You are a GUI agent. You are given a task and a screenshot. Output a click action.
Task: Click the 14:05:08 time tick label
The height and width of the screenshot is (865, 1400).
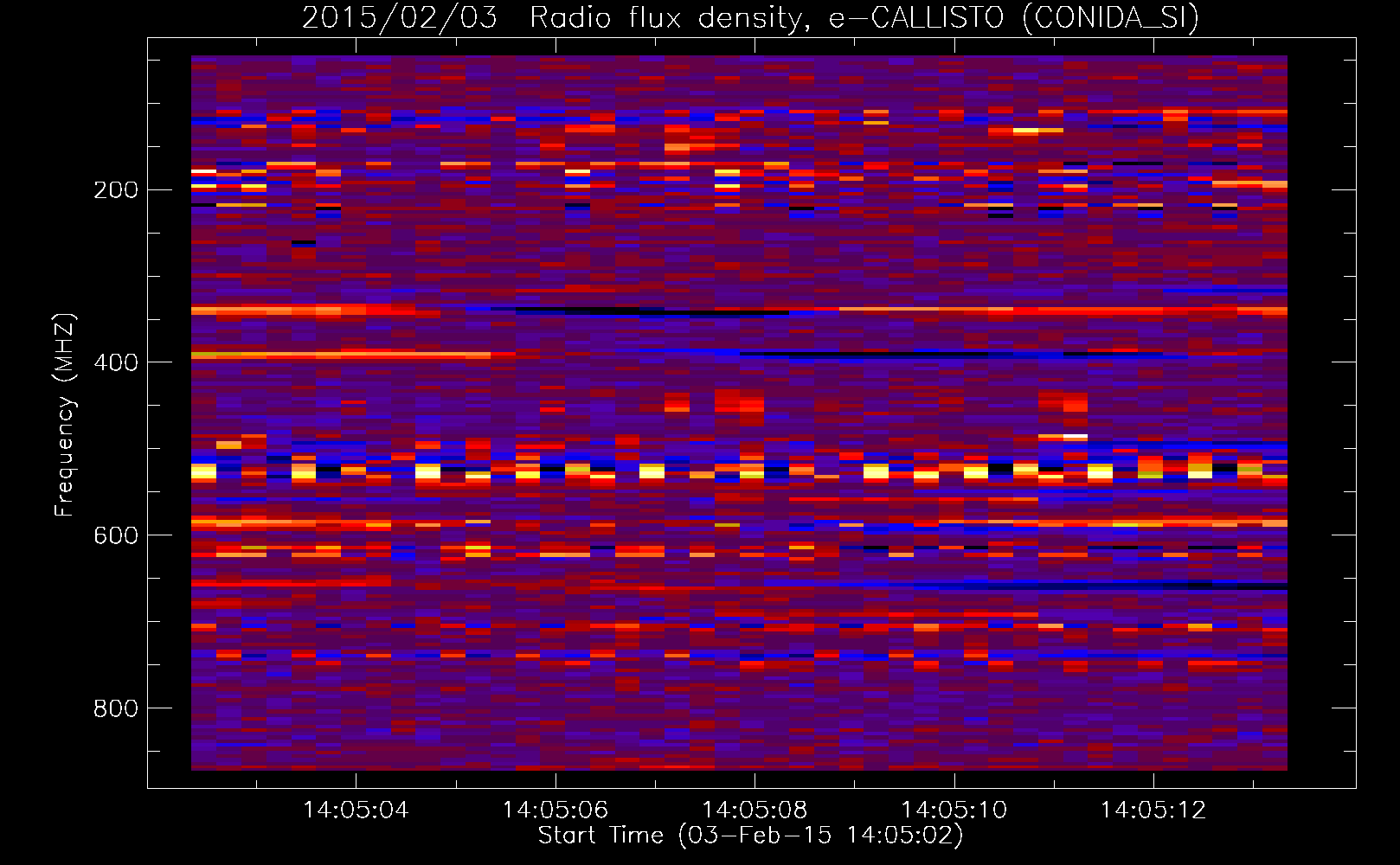point(755,811)
